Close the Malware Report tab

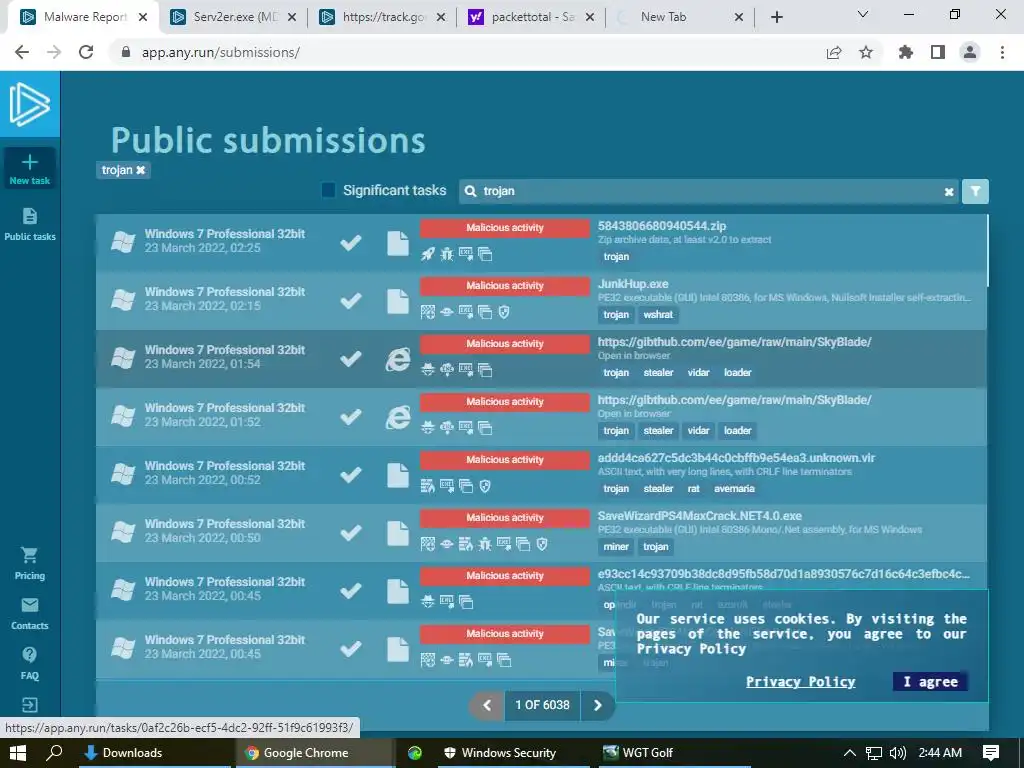[x=143, y=18]
